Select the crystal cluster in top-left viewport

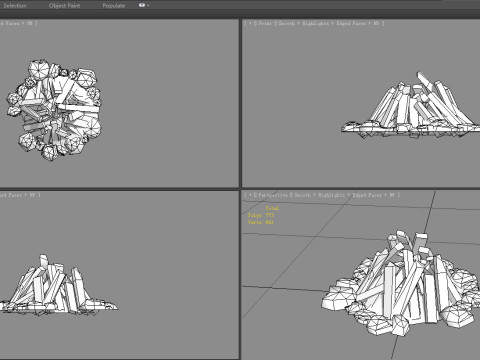(x=54, y=110)
